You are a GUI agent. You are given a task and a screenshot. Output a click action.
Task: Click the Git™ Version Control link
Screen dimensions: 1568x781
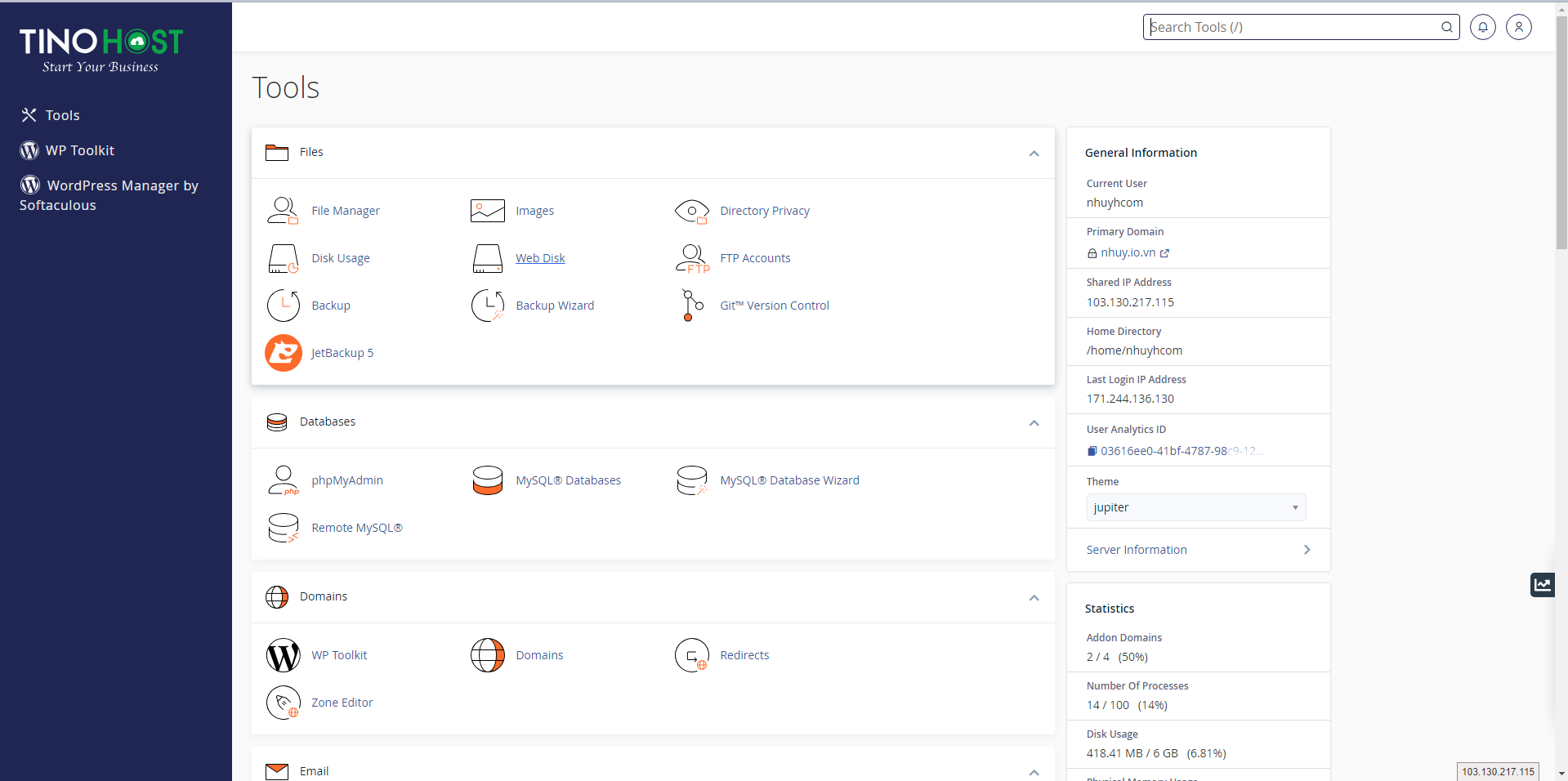(774, 306)
